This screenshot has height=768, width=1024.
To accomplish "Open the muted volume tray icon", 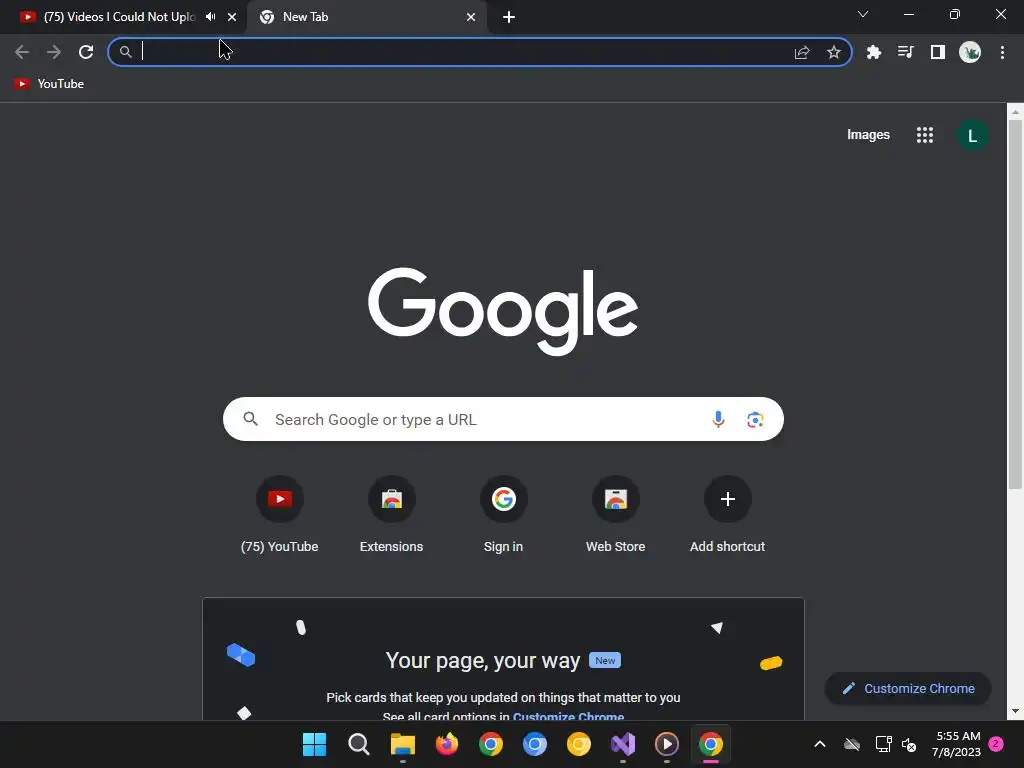I will [x=909, y=744].
